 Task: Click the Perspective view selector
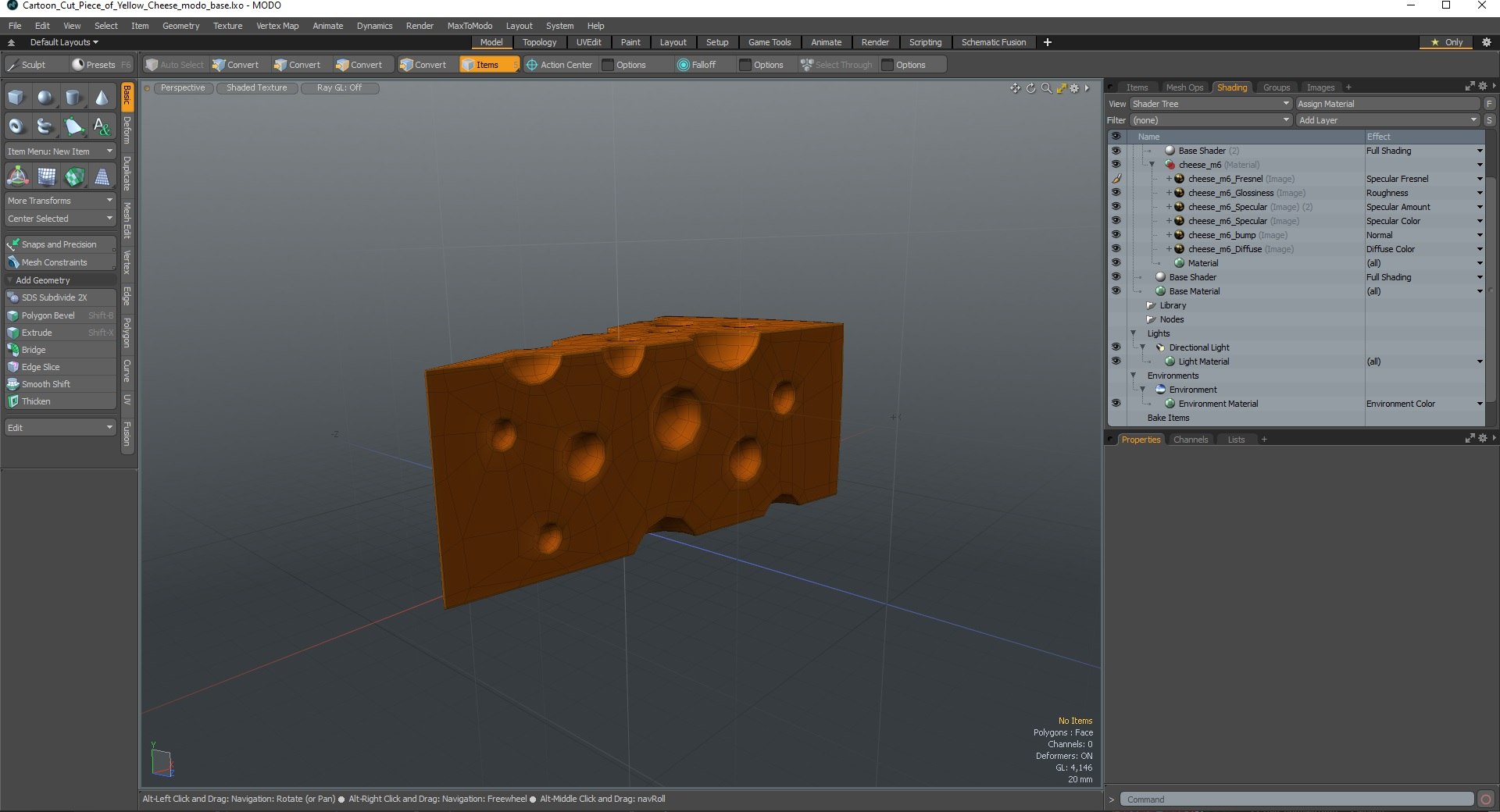click(x=183, y=88)
